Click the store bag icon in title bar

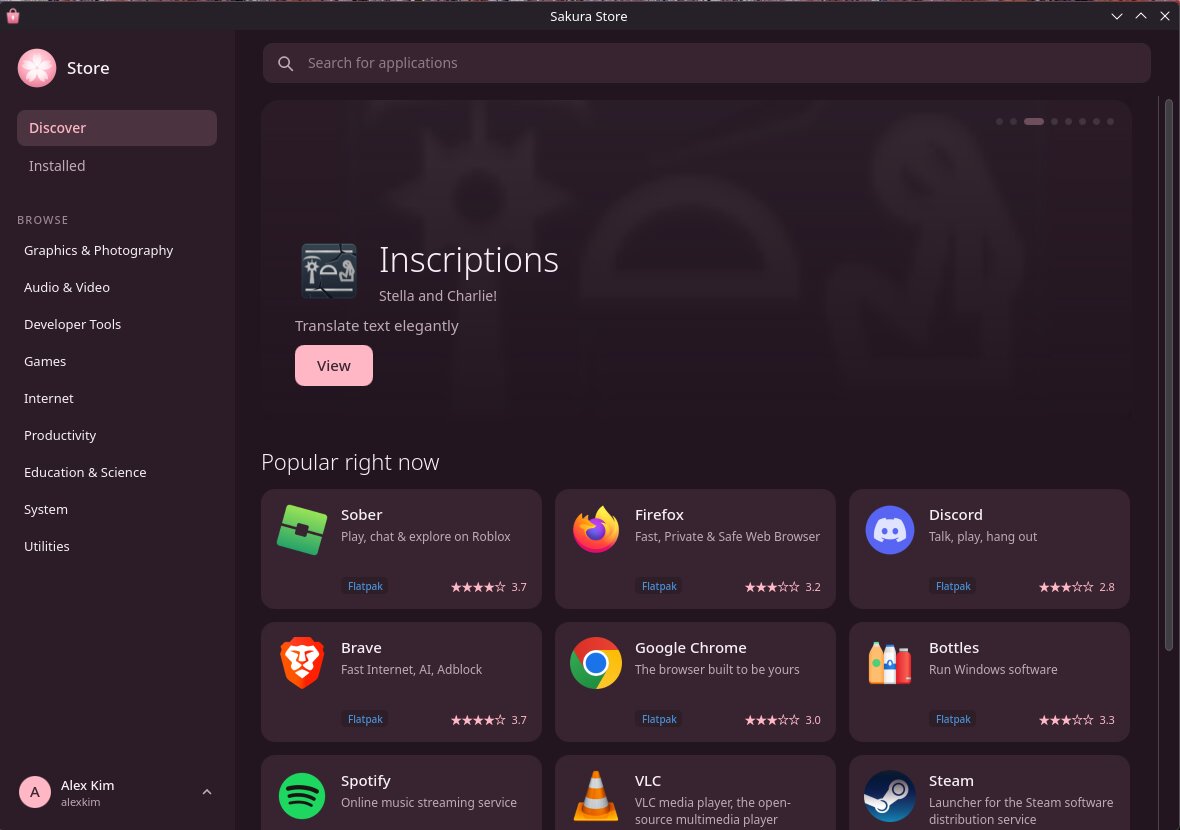(x=13, y=16)
